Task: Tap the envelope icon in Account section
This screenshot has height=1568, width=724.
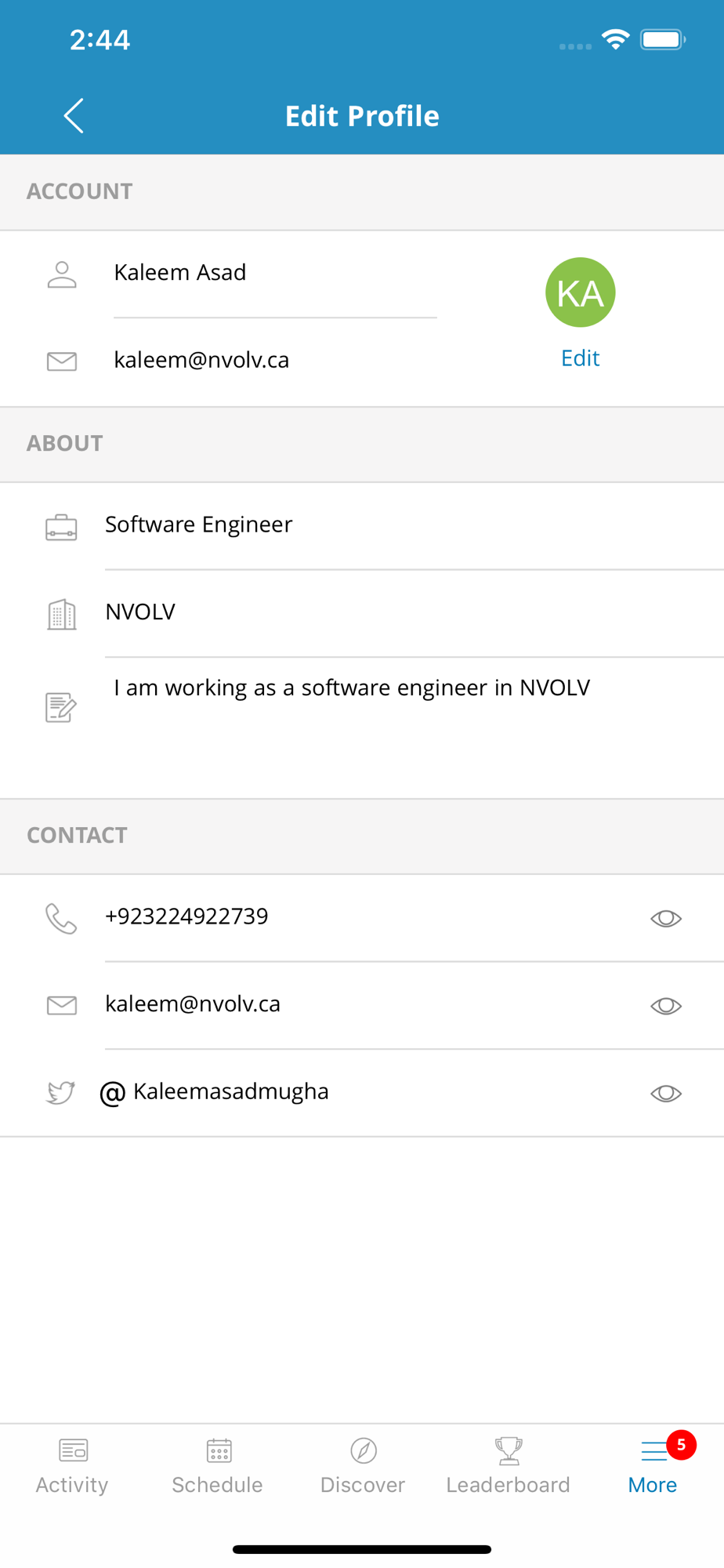Action: (62, 361)
